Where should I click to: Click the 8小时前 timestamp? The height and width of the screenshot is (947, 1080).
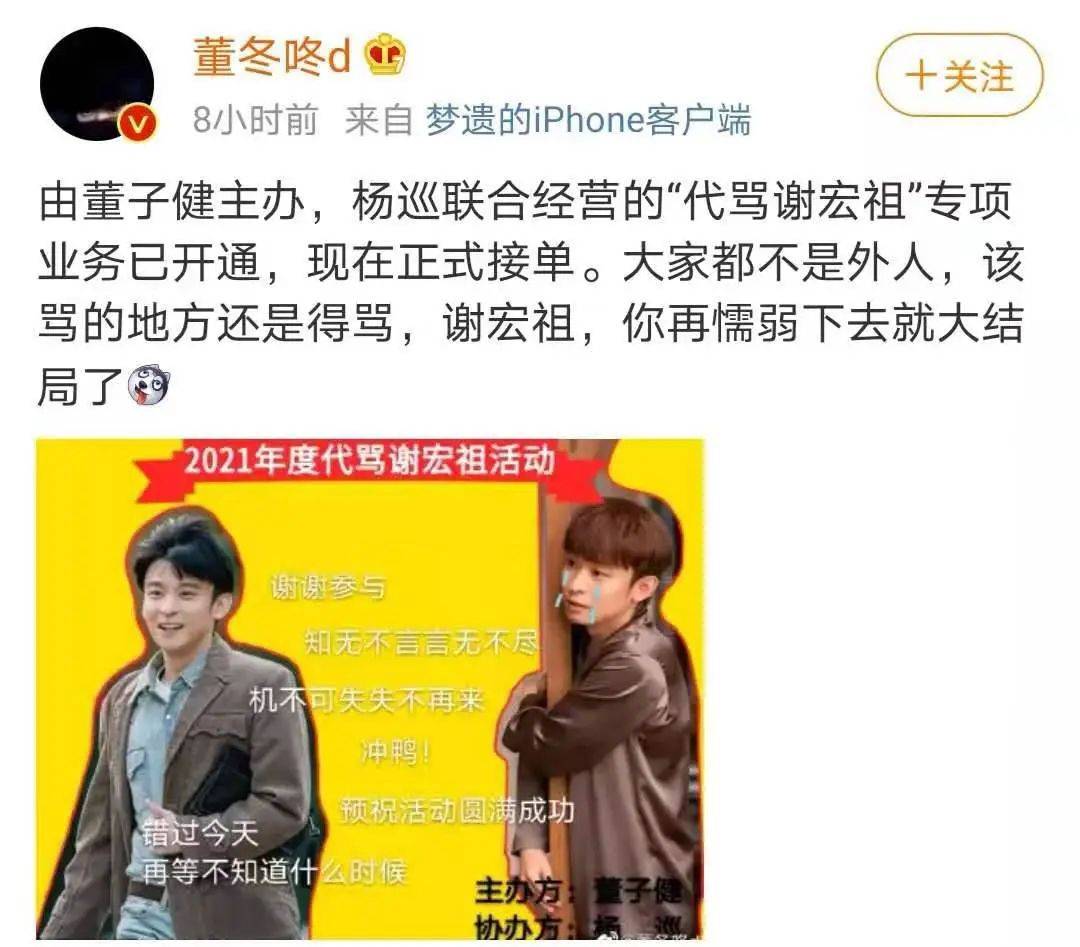[x=255, y=120]
